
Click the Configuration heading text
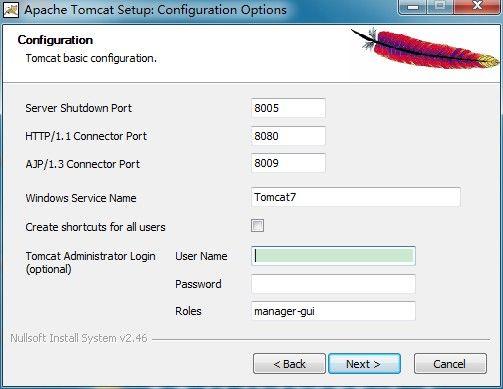(55, 40)
